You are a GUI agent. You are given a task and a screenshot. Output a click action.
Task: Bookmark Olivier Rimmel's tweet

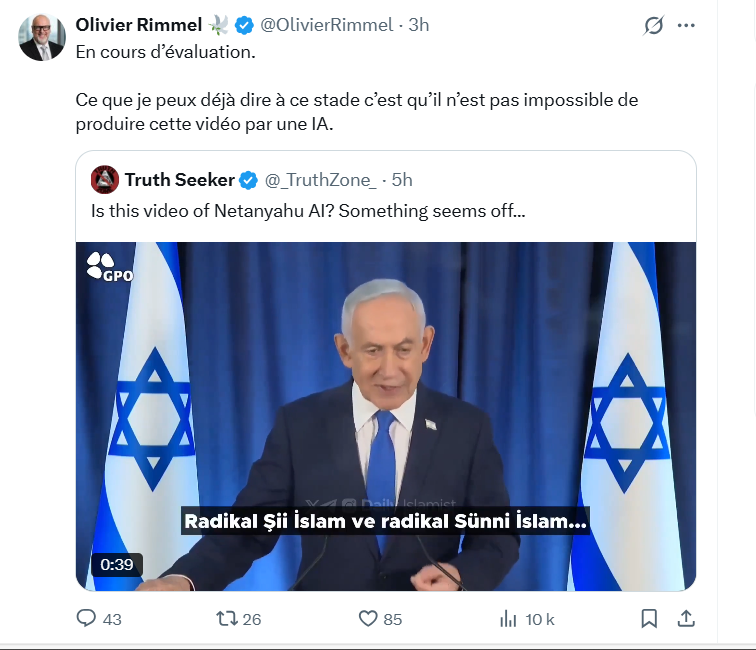click(649, 619)
